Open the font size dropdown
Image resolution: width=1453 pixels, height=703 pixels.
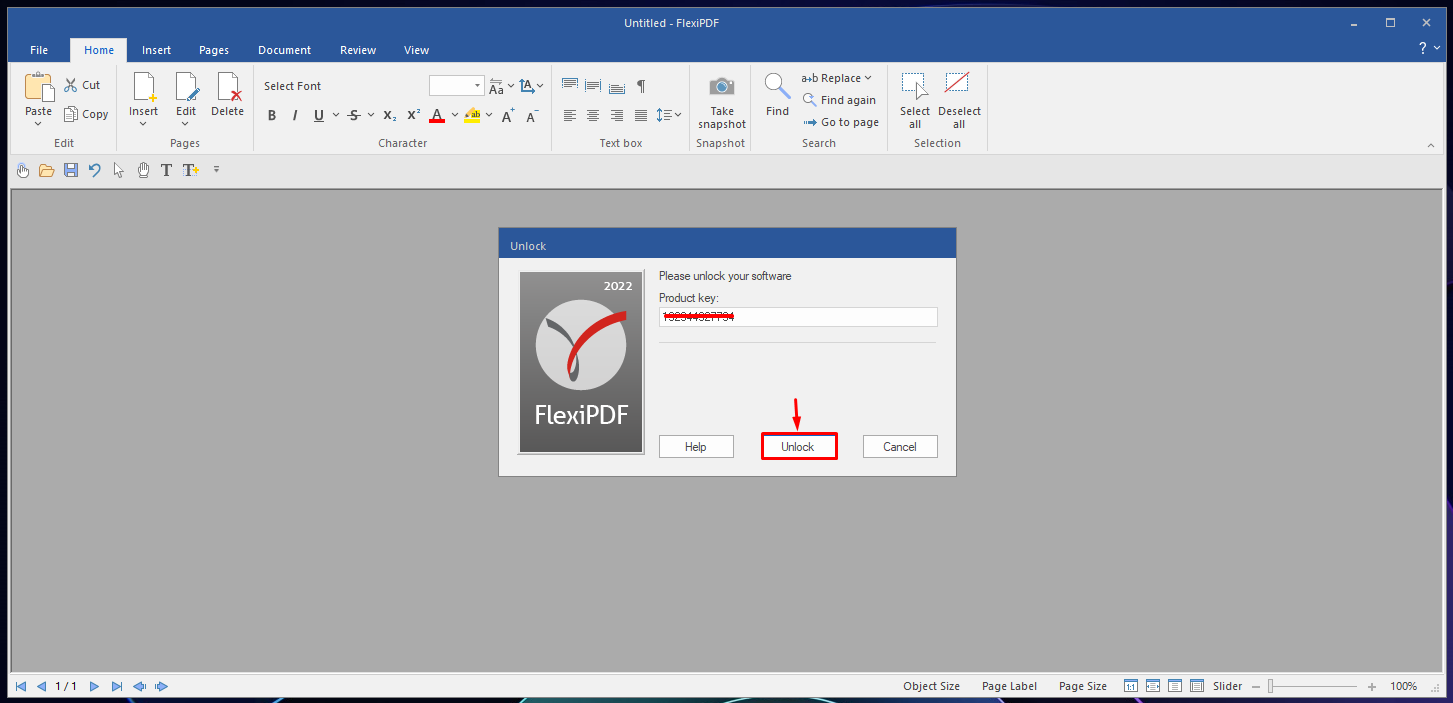[478, 86]
